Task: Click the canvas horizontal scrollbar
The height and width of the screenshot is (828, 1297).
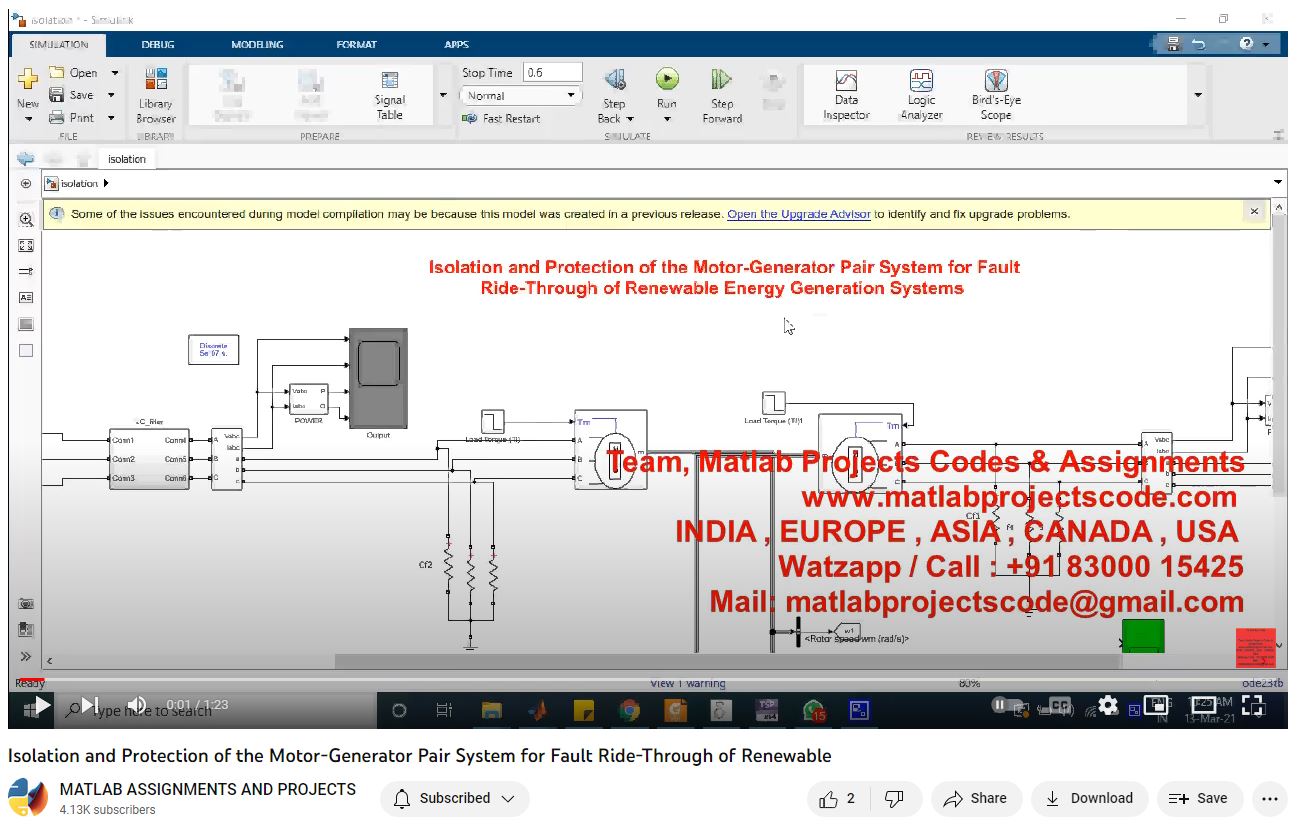Action: (x=727, y=661)
